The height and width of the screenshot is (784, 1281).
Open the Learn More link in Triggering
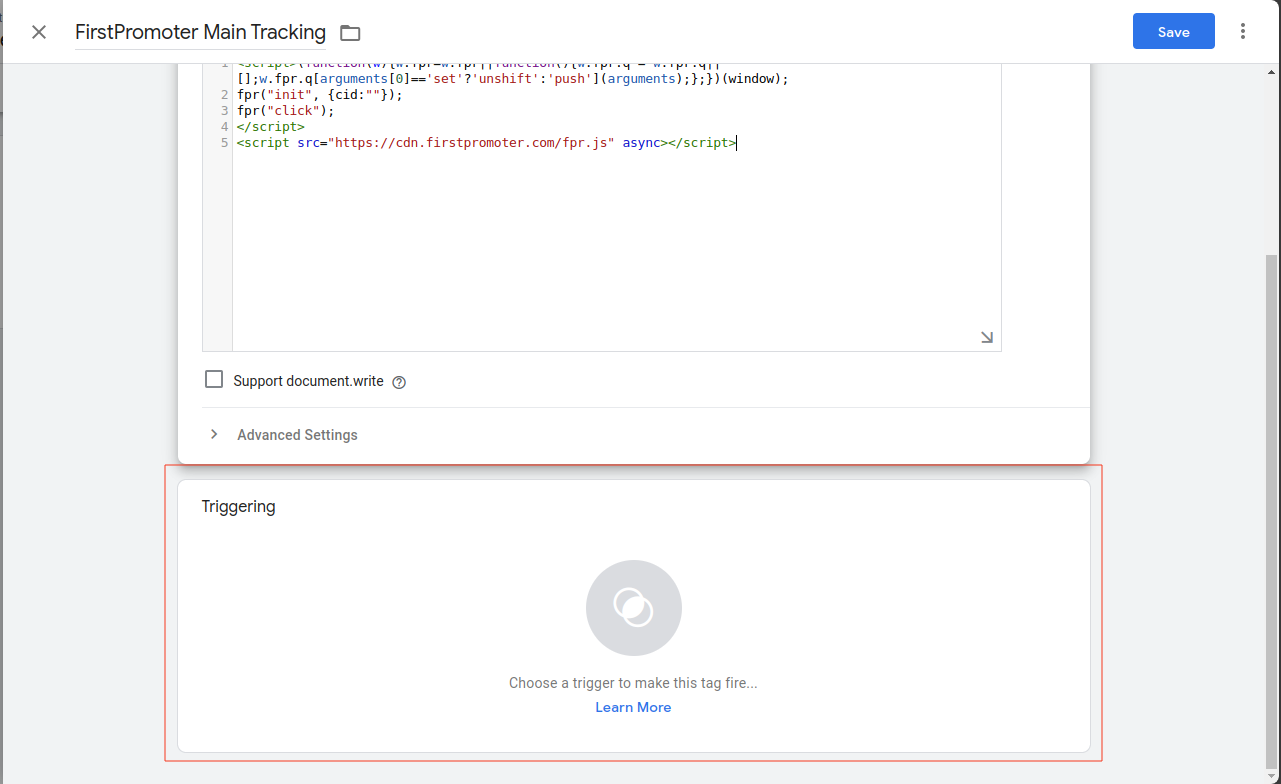click(633, 707)
